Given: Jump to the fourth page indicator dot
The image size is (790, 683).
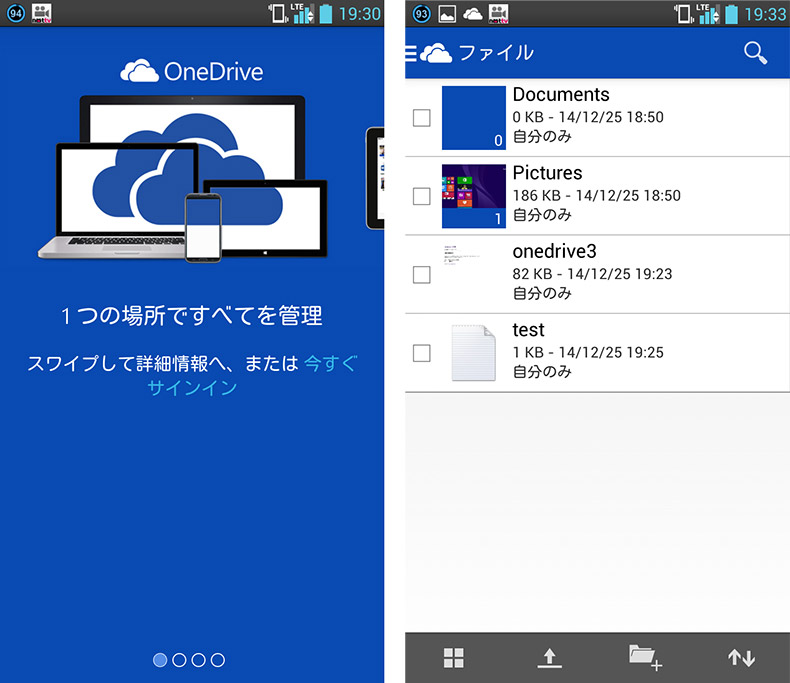Looking at the screenshot, I should (218, 660).
